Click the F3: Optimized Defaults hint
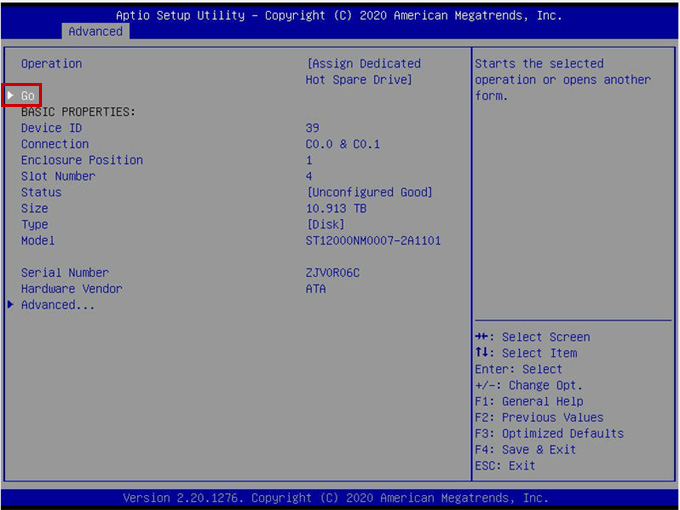 (549, 434)
